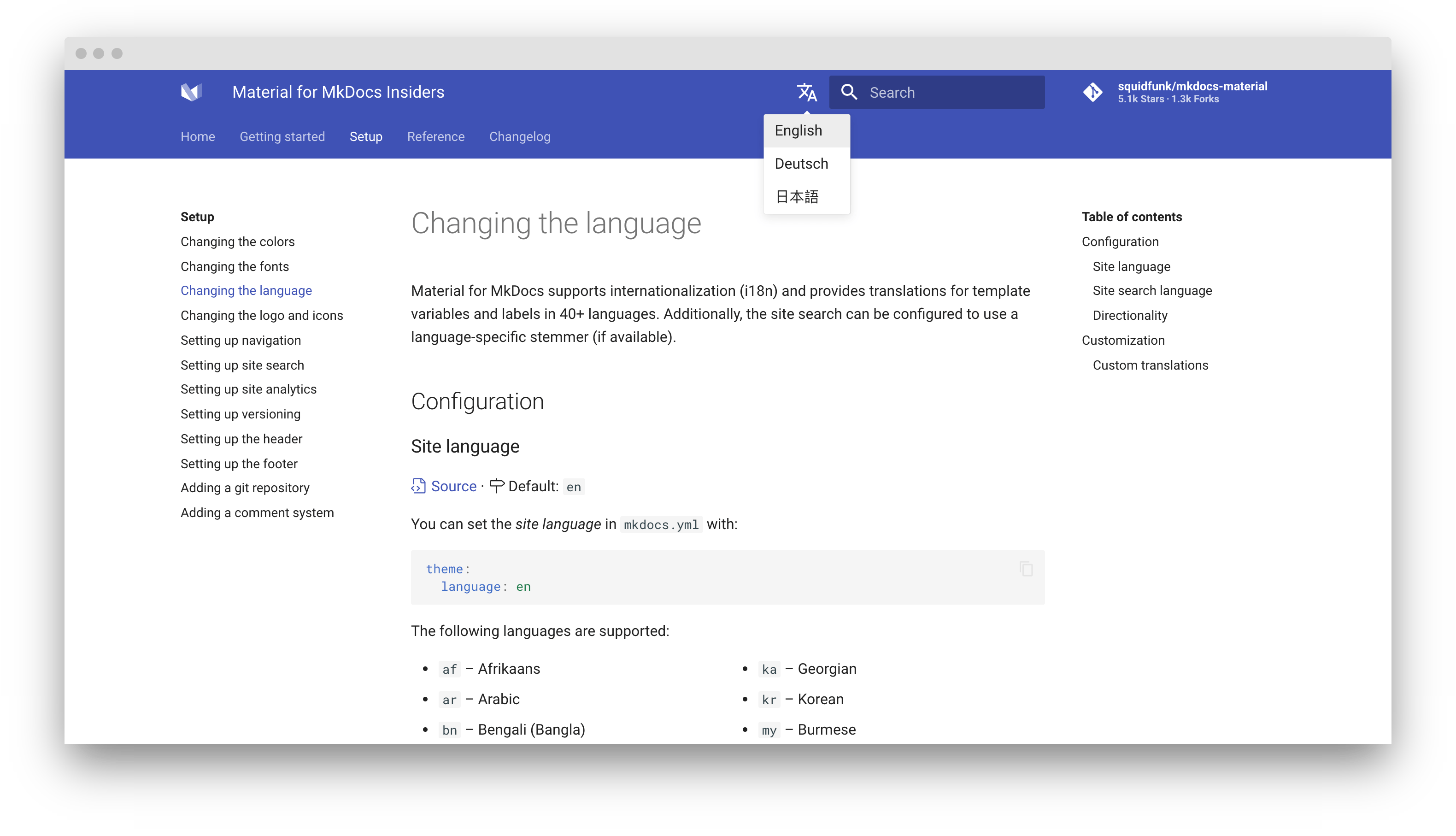This screenshot has height=836, width=1456.
Task: Click the 'af – Afrikaans' list item
Action: 490,669
